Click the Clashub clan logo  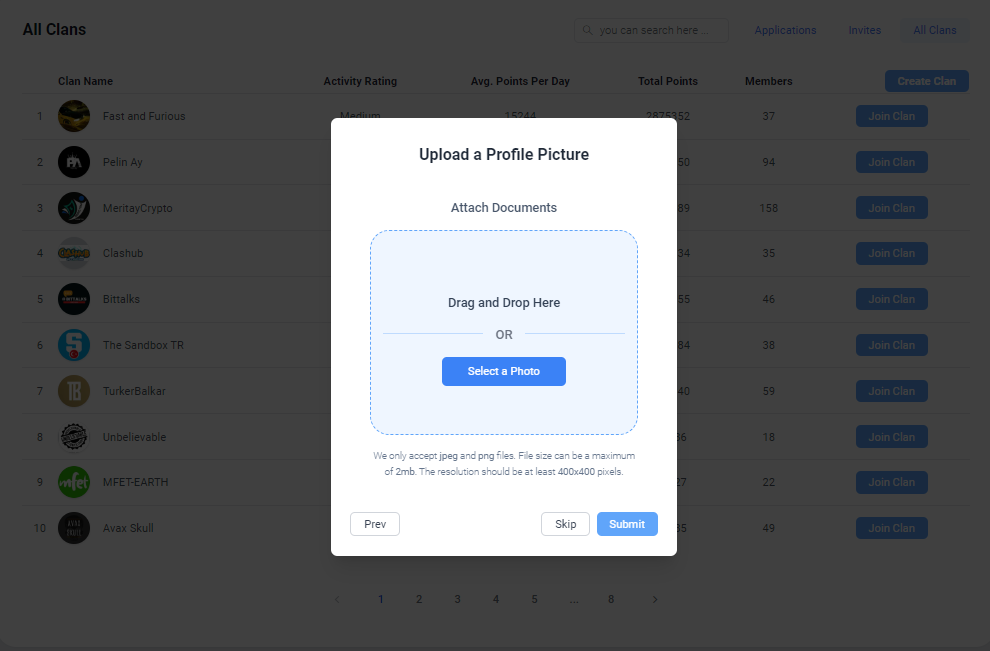(x=74, y=253)
